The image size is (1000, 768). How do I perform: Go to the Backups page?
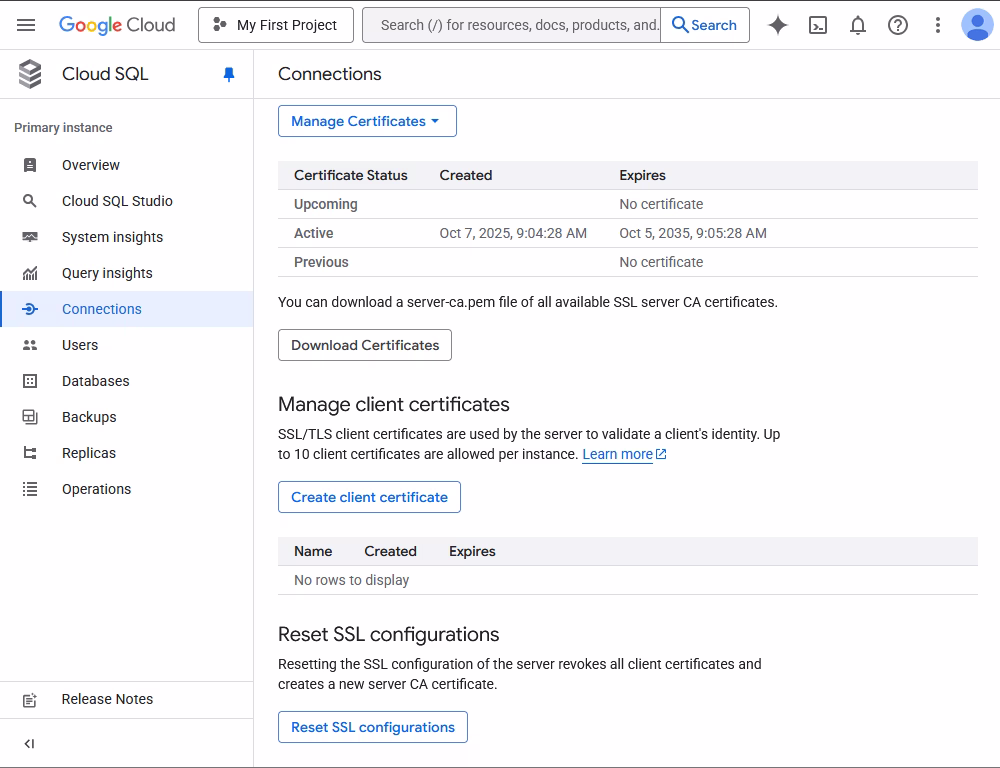(89, 417)
